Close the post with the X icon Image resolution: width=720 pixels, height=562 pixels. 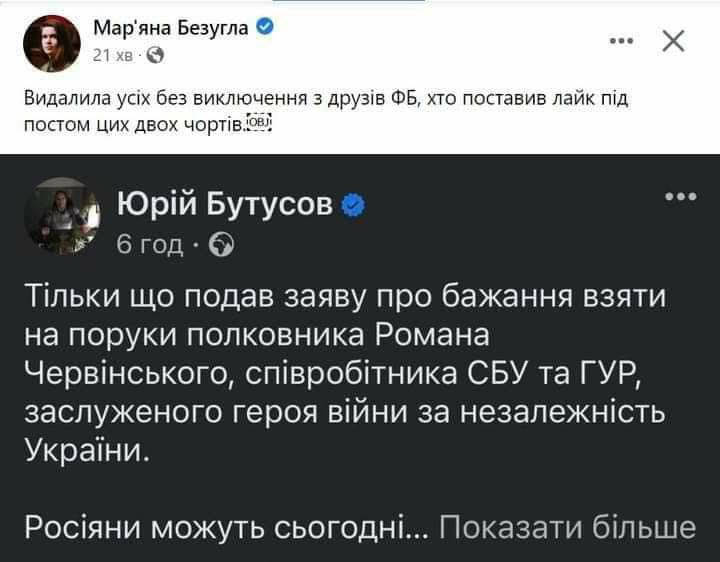coord(674,41)
